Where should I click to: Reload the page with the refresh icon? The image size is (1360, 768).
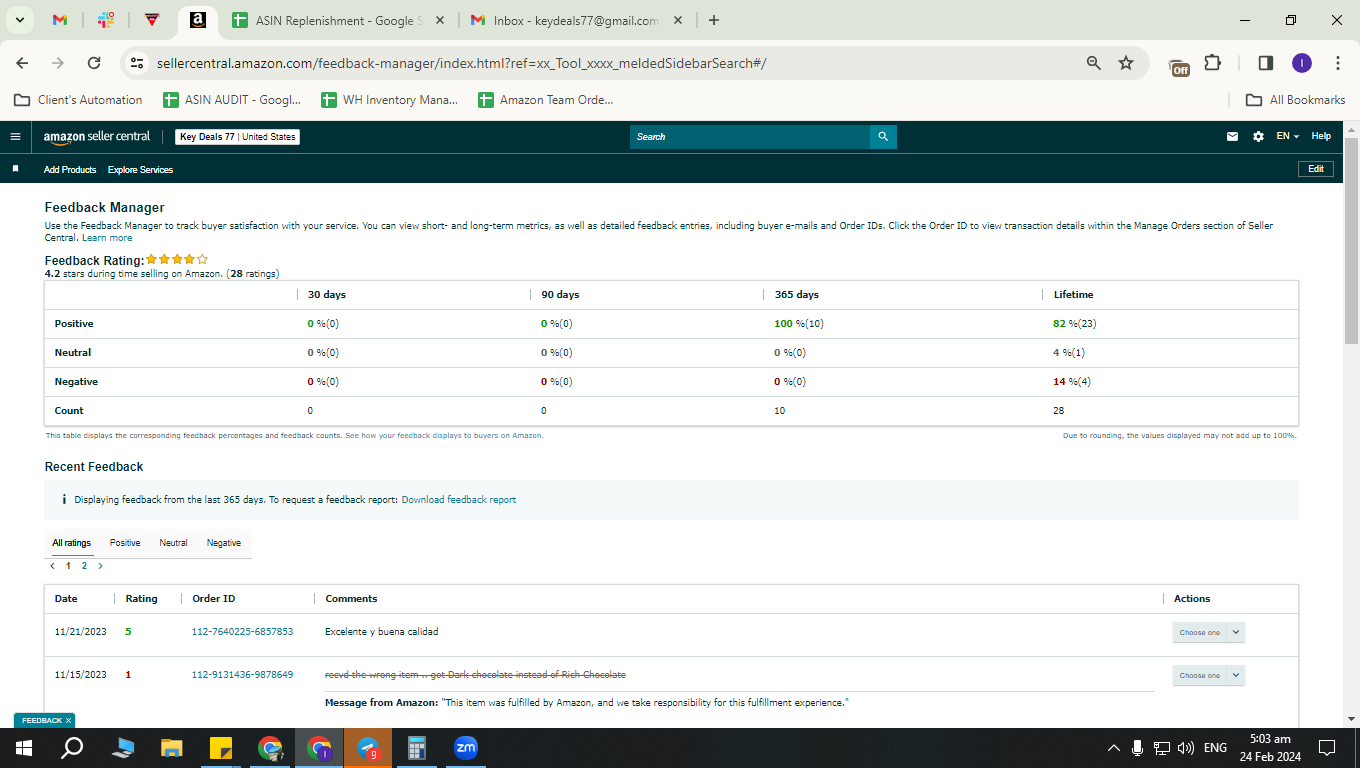click(94, 63)
